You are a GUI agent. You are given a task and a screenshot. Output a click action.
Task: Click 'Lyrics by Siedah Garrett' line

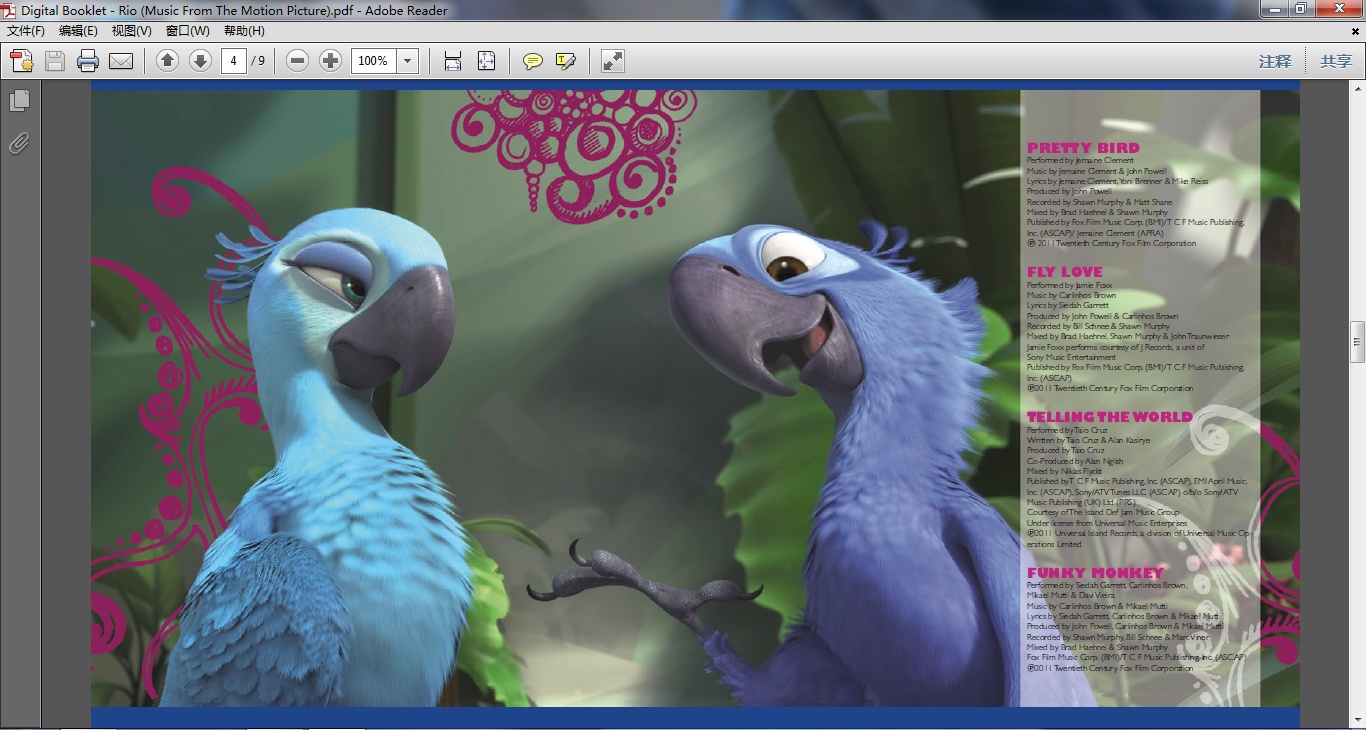pyautogui.click(x=1068, y=305)
